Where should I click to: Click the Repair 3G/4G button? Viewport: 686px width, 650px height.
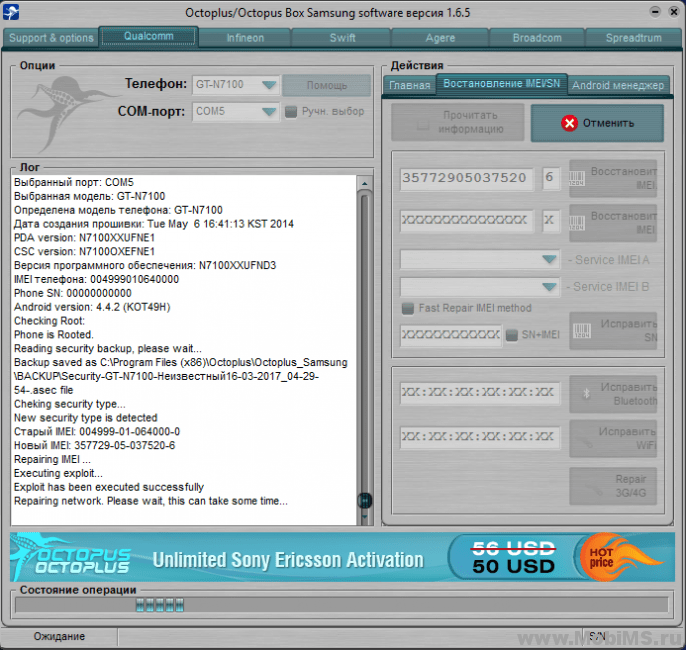[613, 486]
